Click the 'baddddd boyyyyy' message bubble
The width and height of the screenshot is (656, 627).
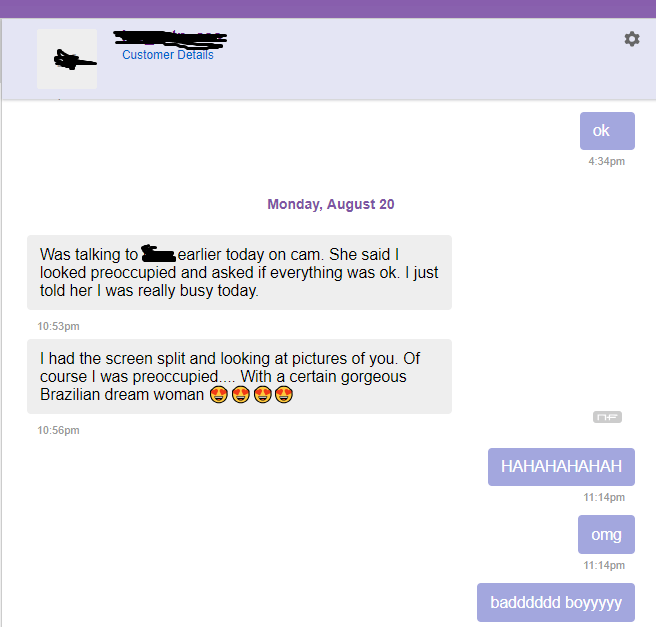pos(556,602)
